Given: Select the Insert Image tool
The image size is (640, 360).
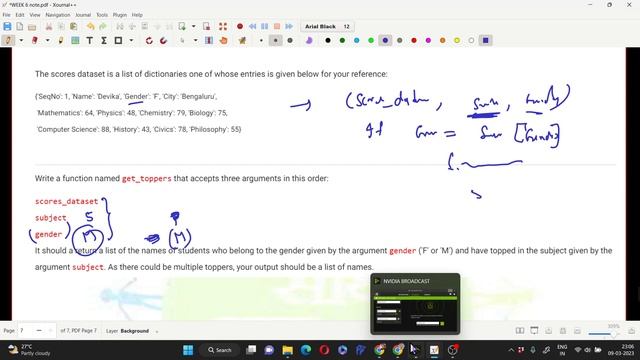Looking at the screenshot, I should click(75, 40).
